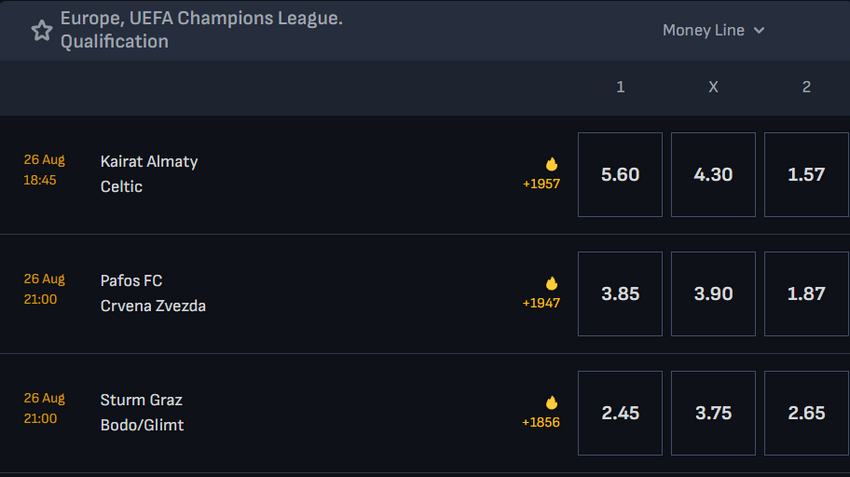The height and width of the screenshot is (477, 850).
Task: Click flame icon for Sturm Graz match
Action: [551, 402]
